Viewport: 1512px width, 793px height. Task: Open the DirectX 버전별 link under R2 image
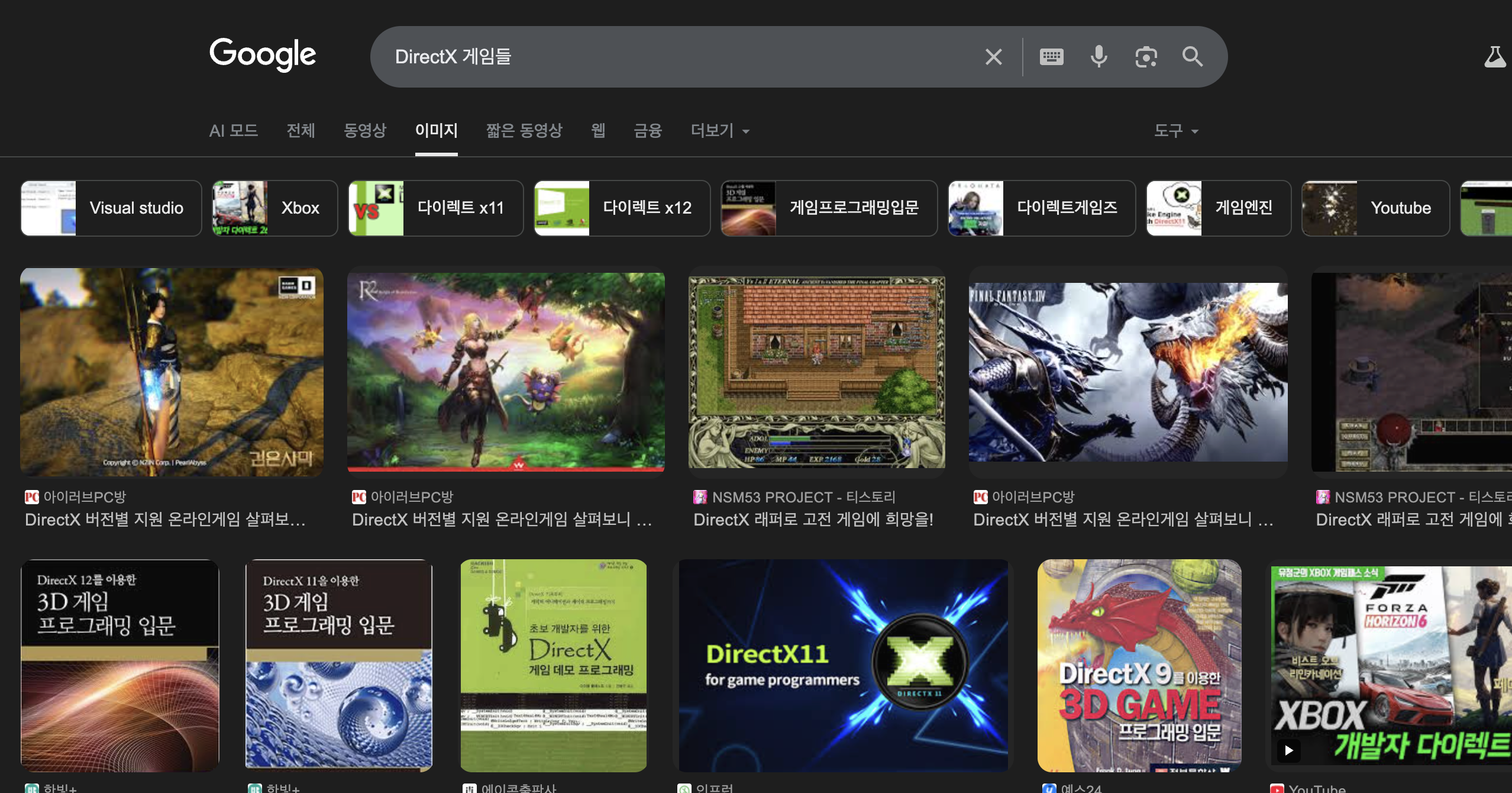point(502,520)
